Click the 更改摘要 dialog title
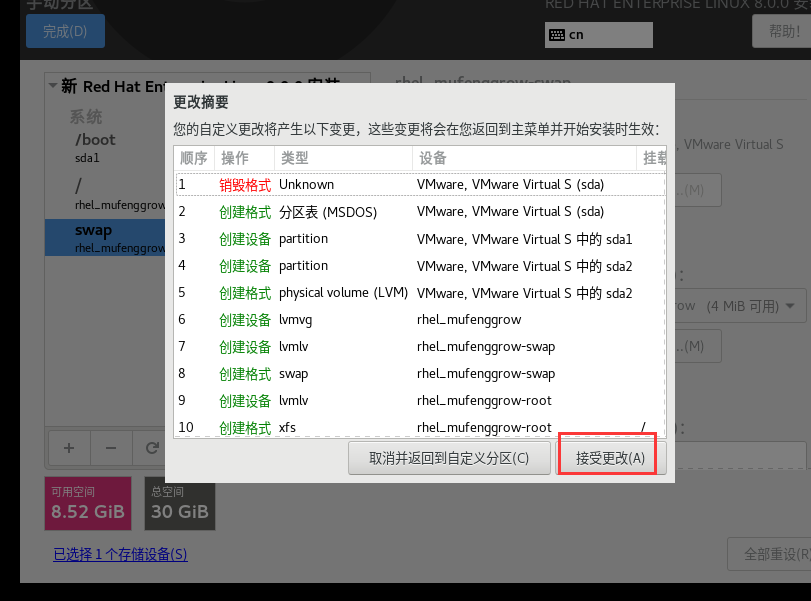This screenshot has width=811, height=601. (x=201, y=102)
